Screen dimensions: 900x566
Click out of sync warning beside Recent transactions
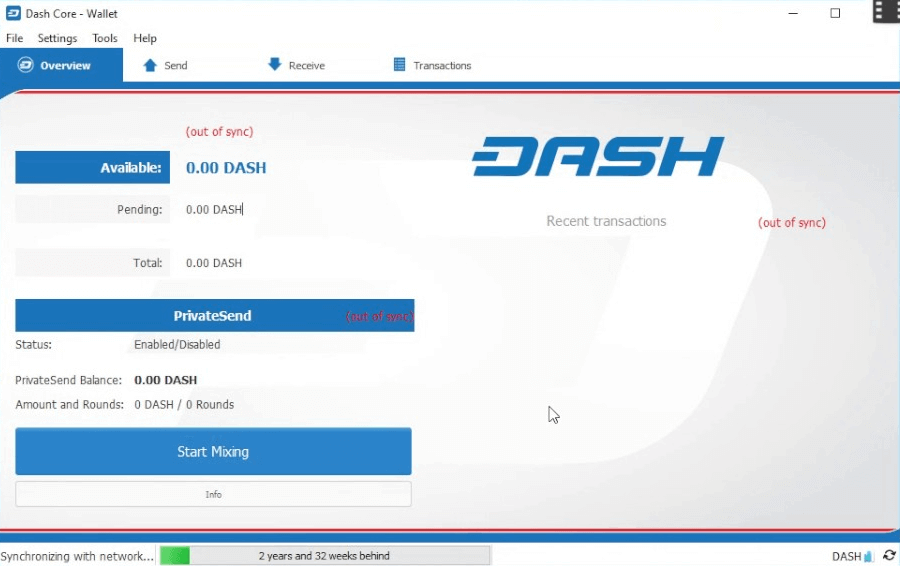[792, 223]
